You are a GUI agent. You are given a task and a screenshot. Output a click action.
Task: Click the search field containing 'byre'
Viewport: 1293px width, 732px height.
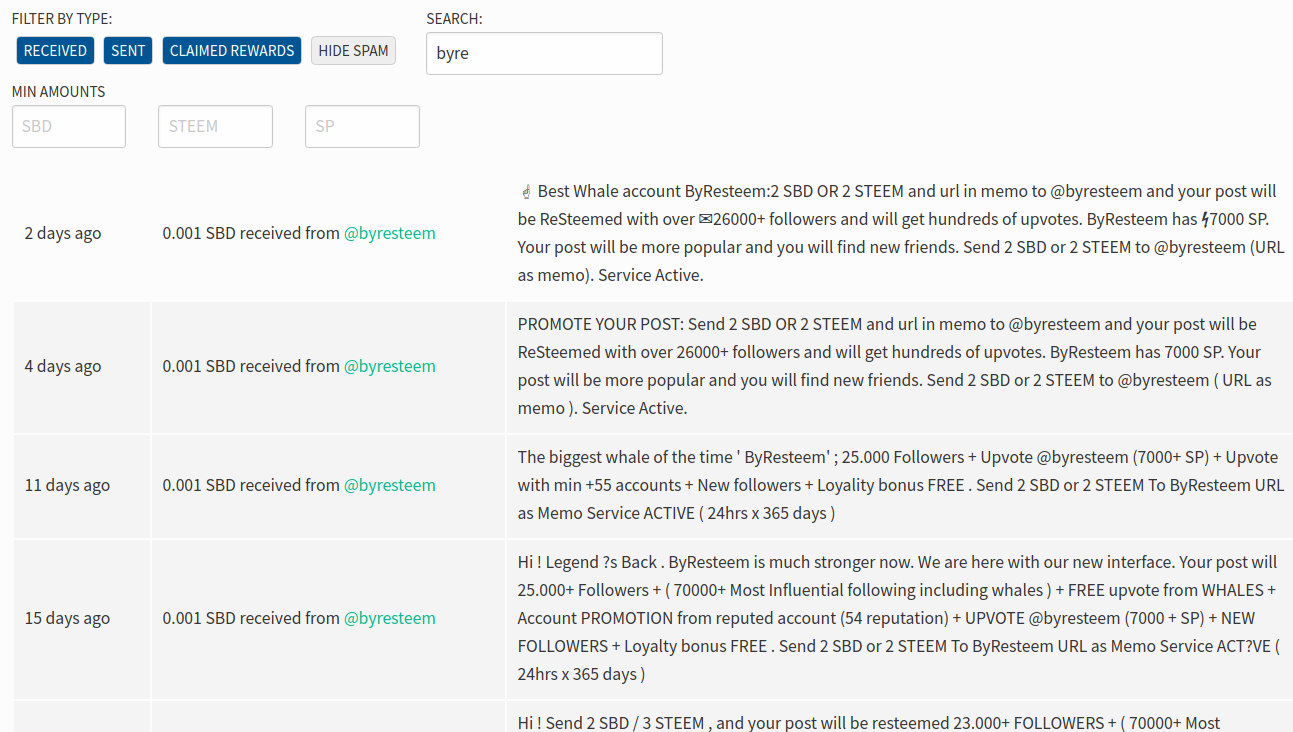(x=544, y=53)
